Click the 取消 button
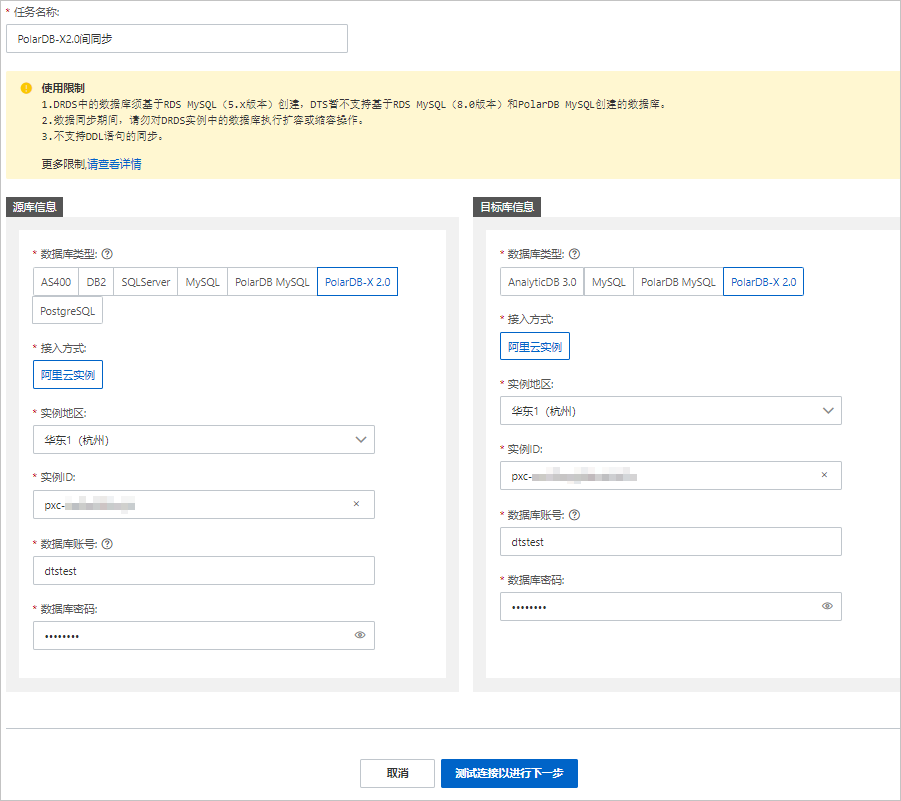The image size is (901, 801). click(397, 773)
